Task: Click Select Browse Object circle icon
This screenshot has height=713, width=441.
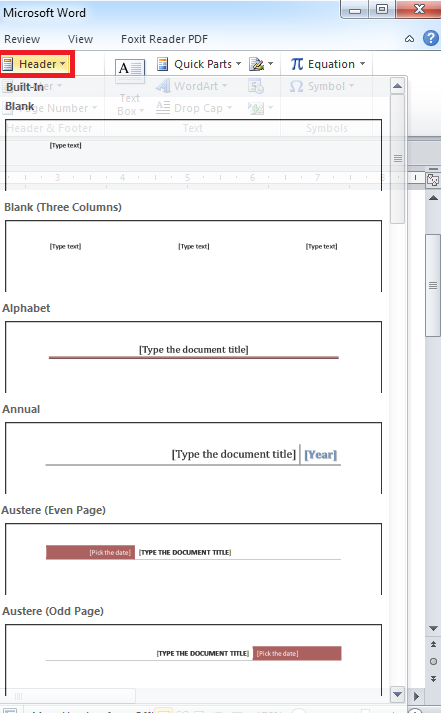Action: tap(433, 662)
